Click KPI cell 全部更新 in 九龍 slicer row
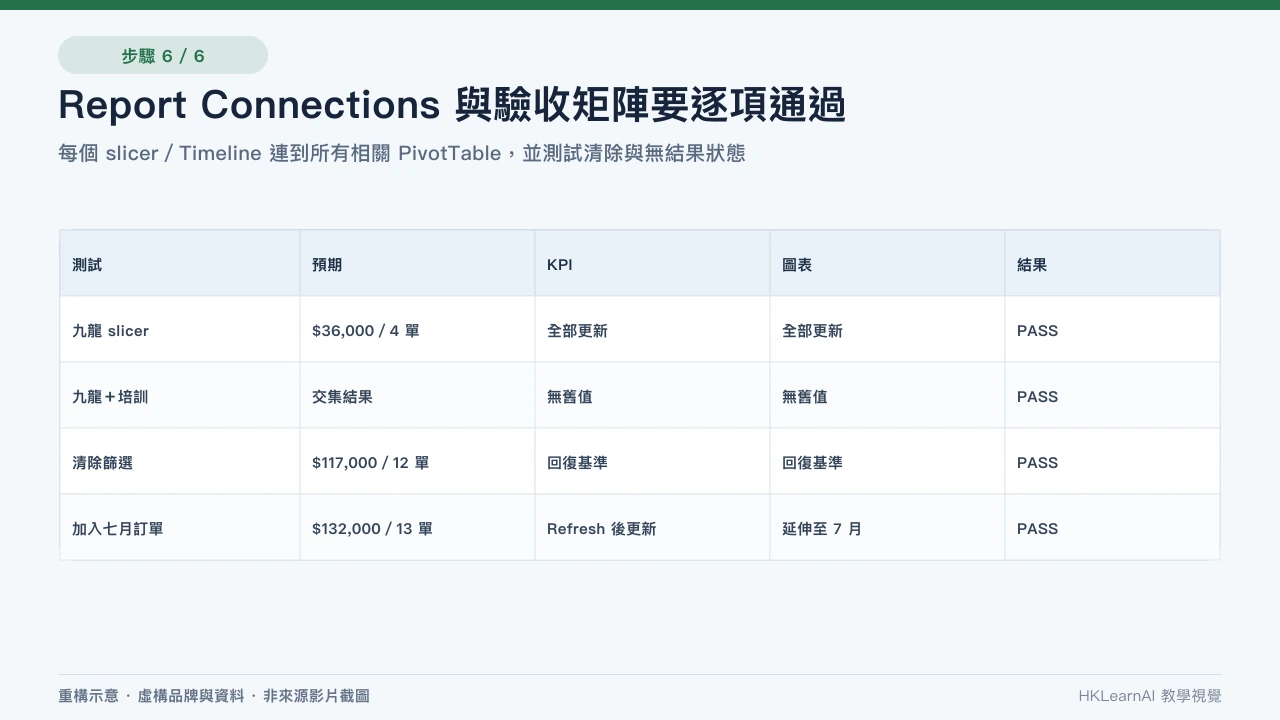1280x720 pixels. 652,330
